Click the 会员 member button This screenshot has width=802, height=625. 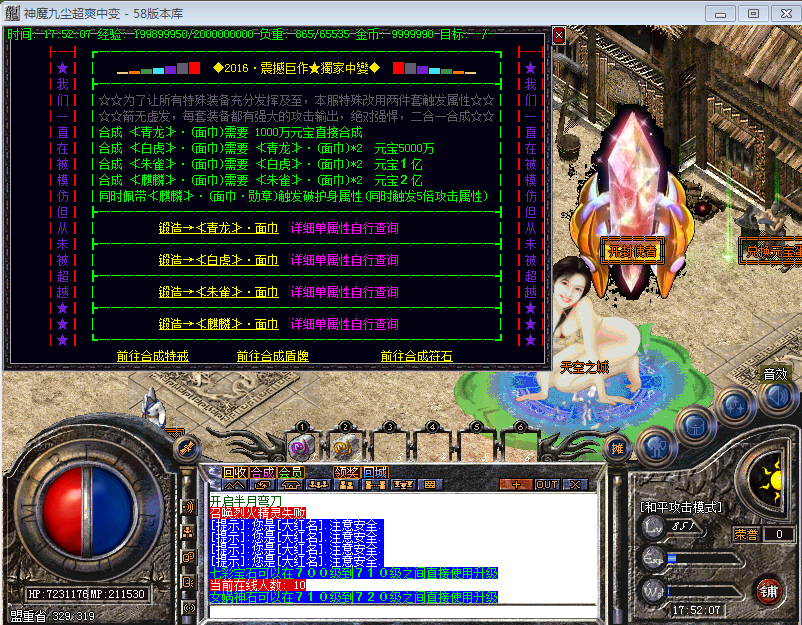(291, 472)
